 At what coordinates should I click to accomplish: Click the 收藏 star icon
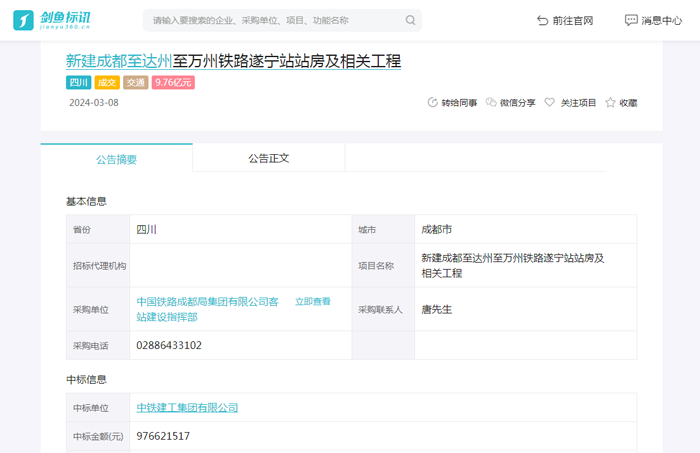[610, 102]
